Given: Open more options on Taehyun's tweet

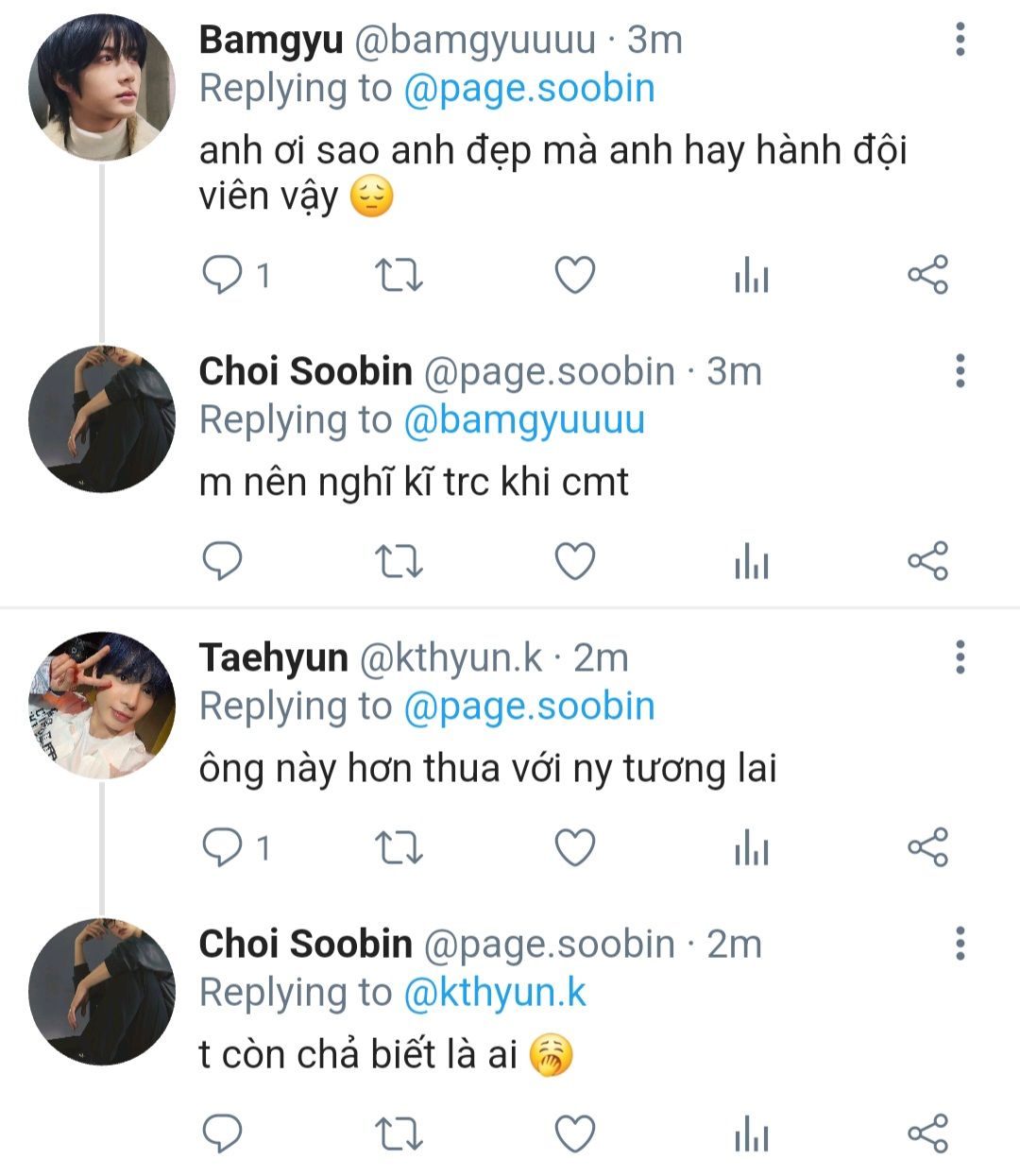Looking at the screenshot, I should pos(960,656).
